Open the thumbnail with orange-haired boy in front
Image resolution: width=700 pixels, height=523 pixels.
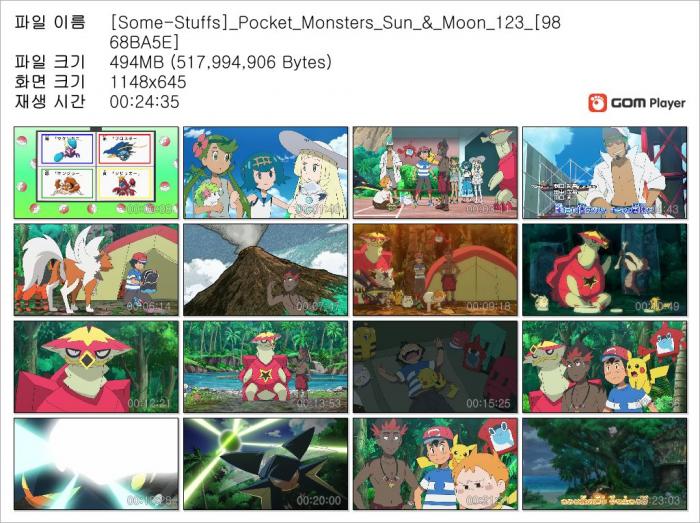coord(435,464)
